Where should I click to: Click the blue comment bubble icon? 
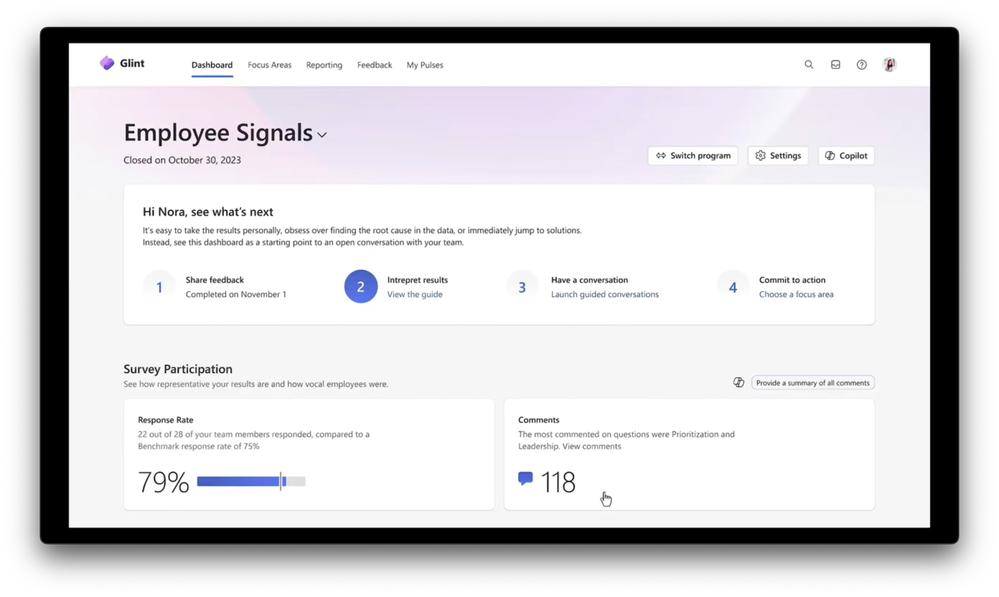(x=526, y=478)
